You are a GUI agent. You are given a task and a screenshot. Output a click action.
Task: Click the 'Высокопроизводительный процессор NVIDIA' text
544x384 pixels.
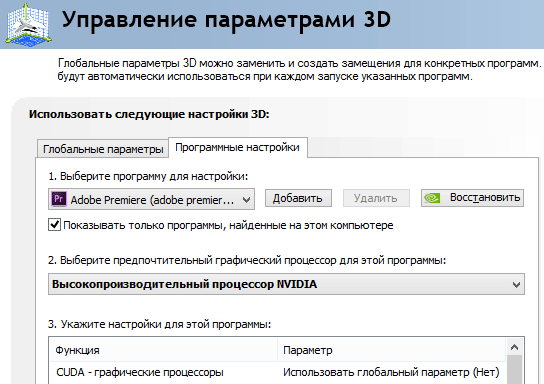(x=184, y=284)
